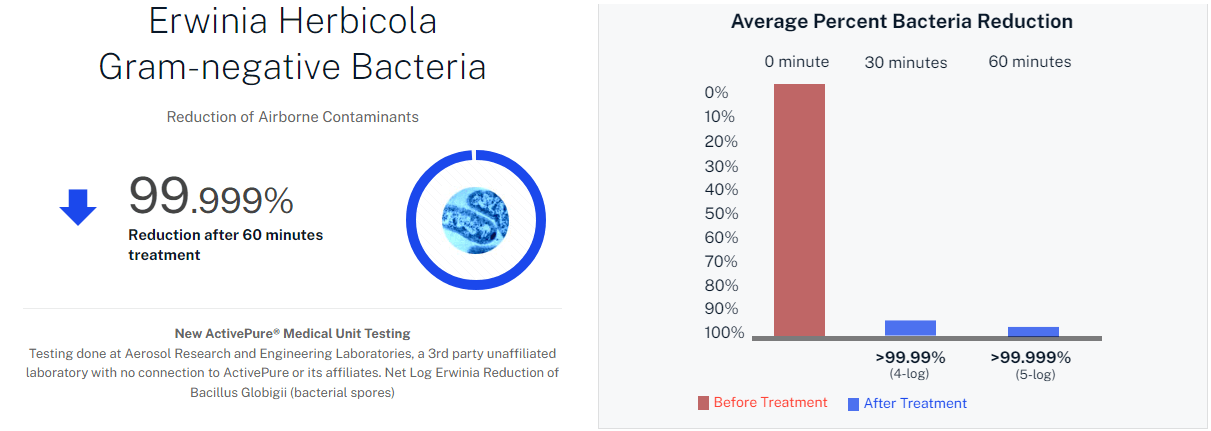Click the Average Percent Bacteria Reduction title
The image size is (1211, 431).
(902, 21)
